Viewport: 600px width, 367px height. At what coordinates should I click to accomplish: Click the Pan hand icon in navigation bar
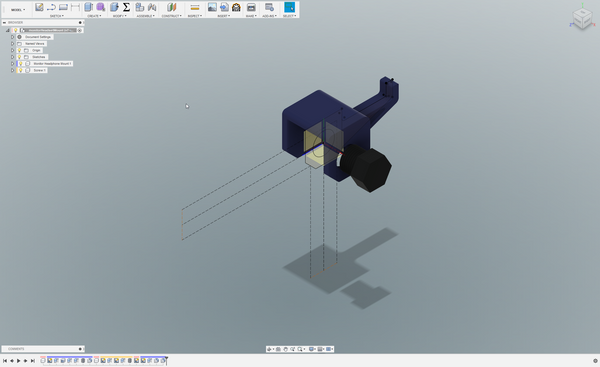coord(285,349)
